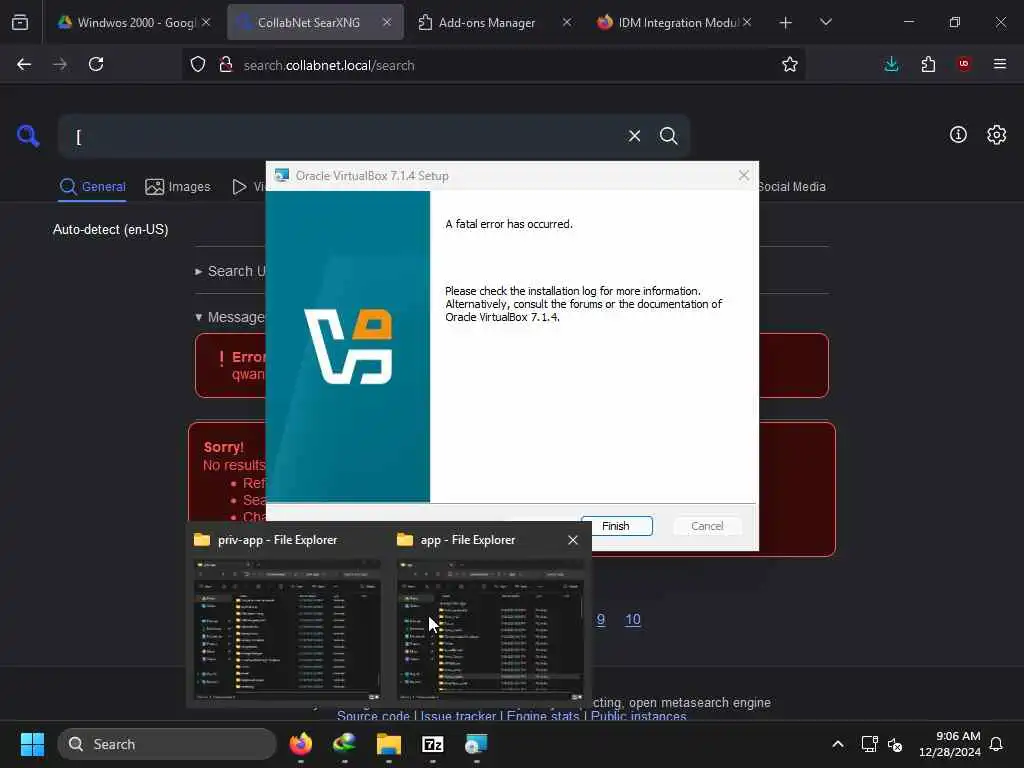
Task: Open the Auto-detect language selector
Action: [x=110, y=230]
